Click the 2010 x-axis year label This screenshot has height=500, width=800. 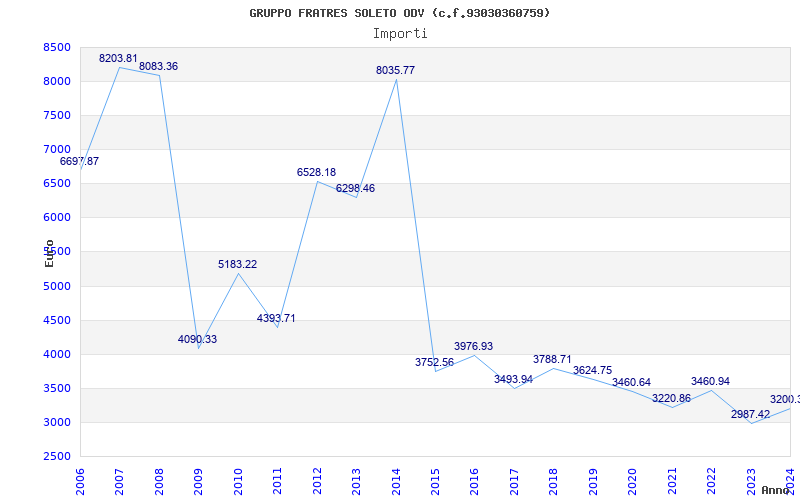point(238,482)
